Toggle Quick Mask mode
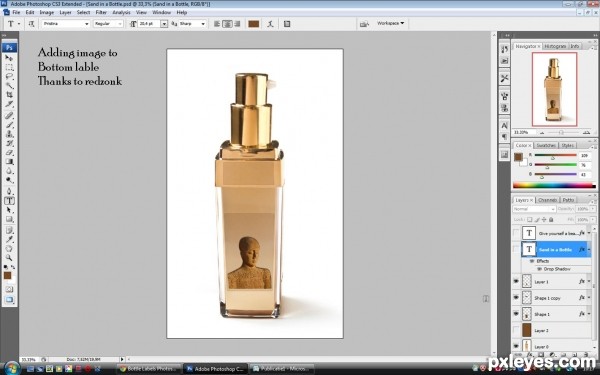This screenshot has height=375, width=600. point(9,289)
